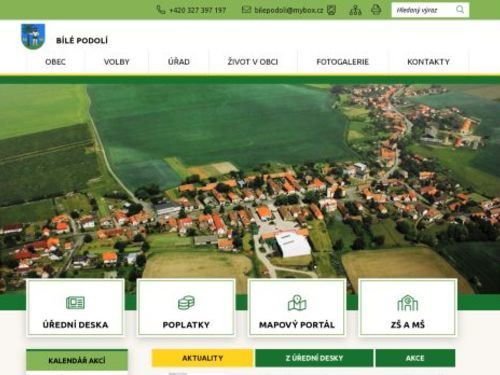Viewport: 500px width, 375px height.
Task: Open ŽIVOT V OBCI menu
Action: 253,62
